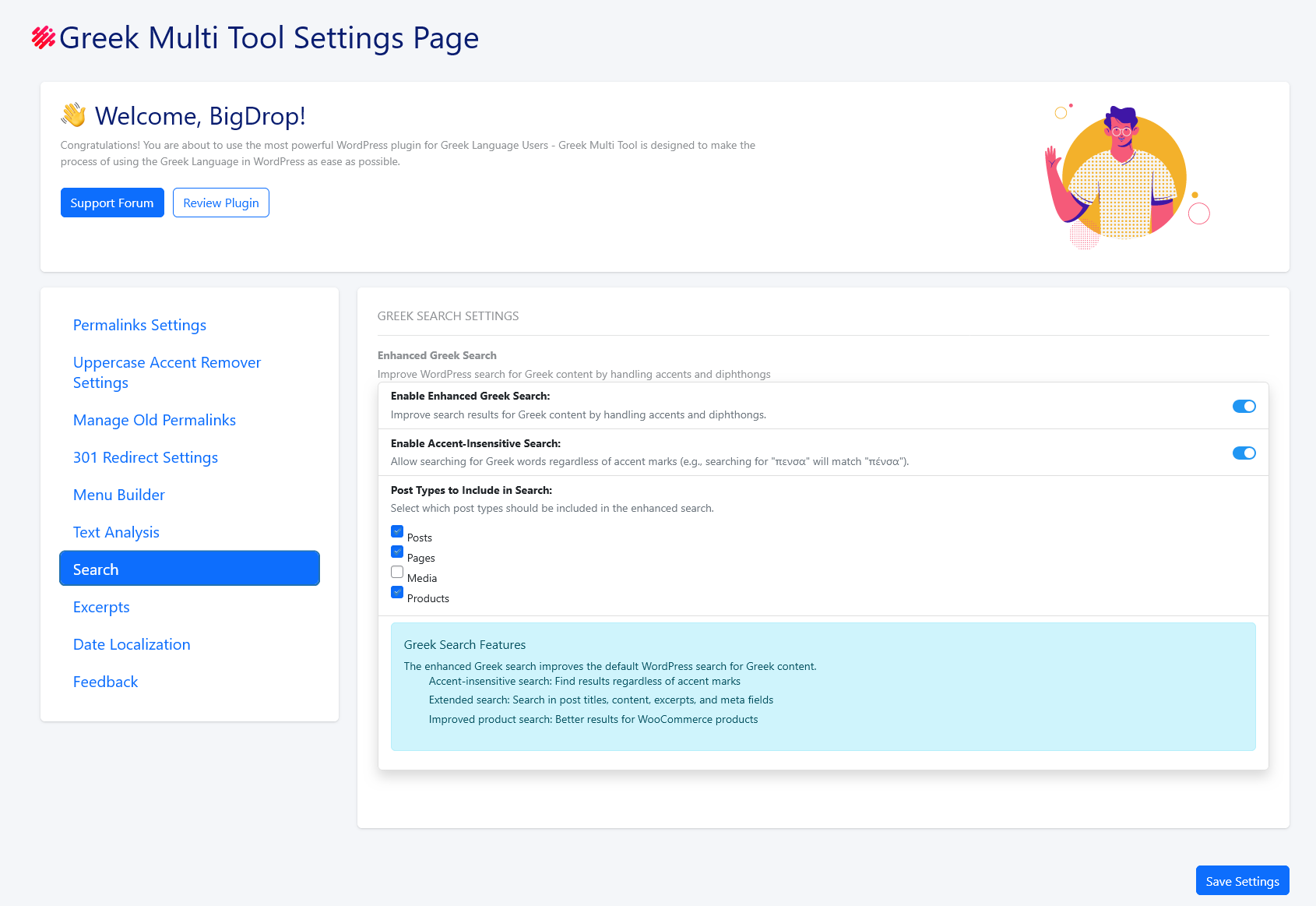Switch to the Excerpts tab
Screen dimensions: 1316x906
coord(101,607)
